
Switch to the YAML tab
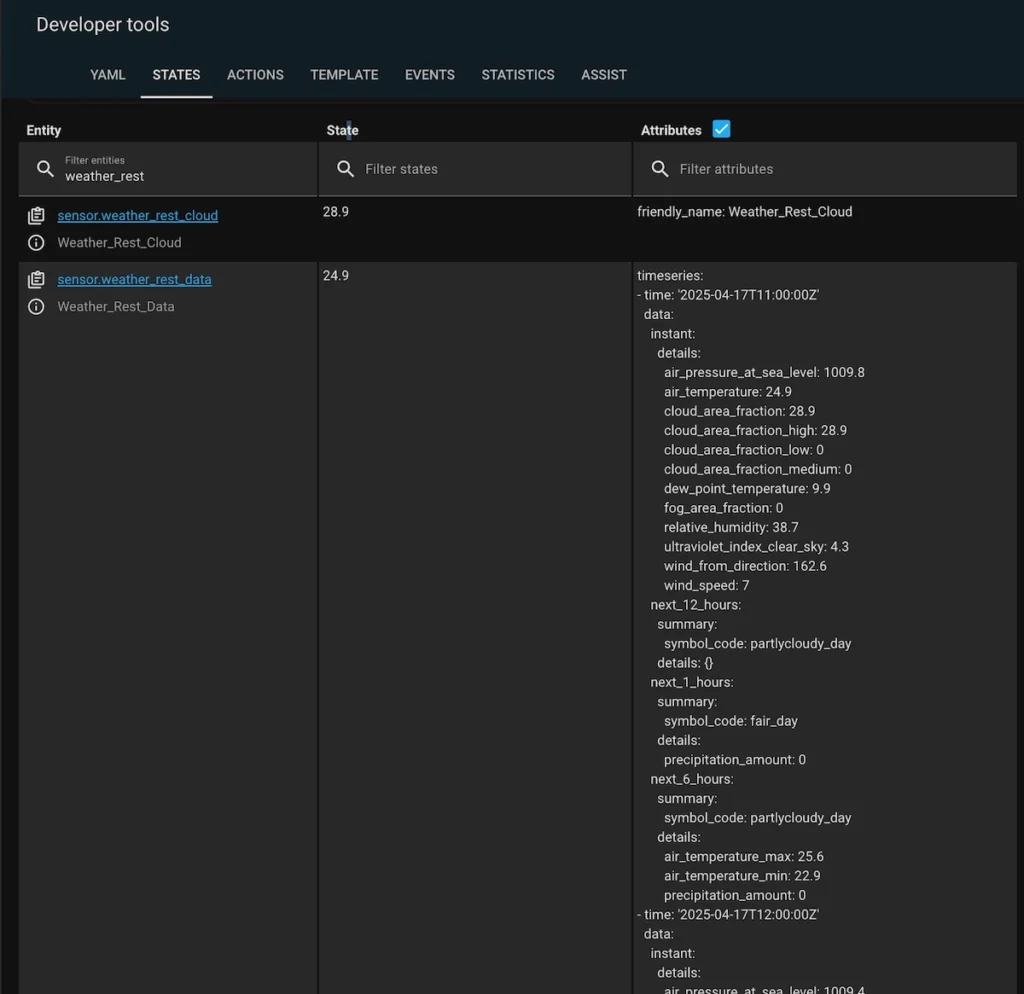[x=108, y=75]
